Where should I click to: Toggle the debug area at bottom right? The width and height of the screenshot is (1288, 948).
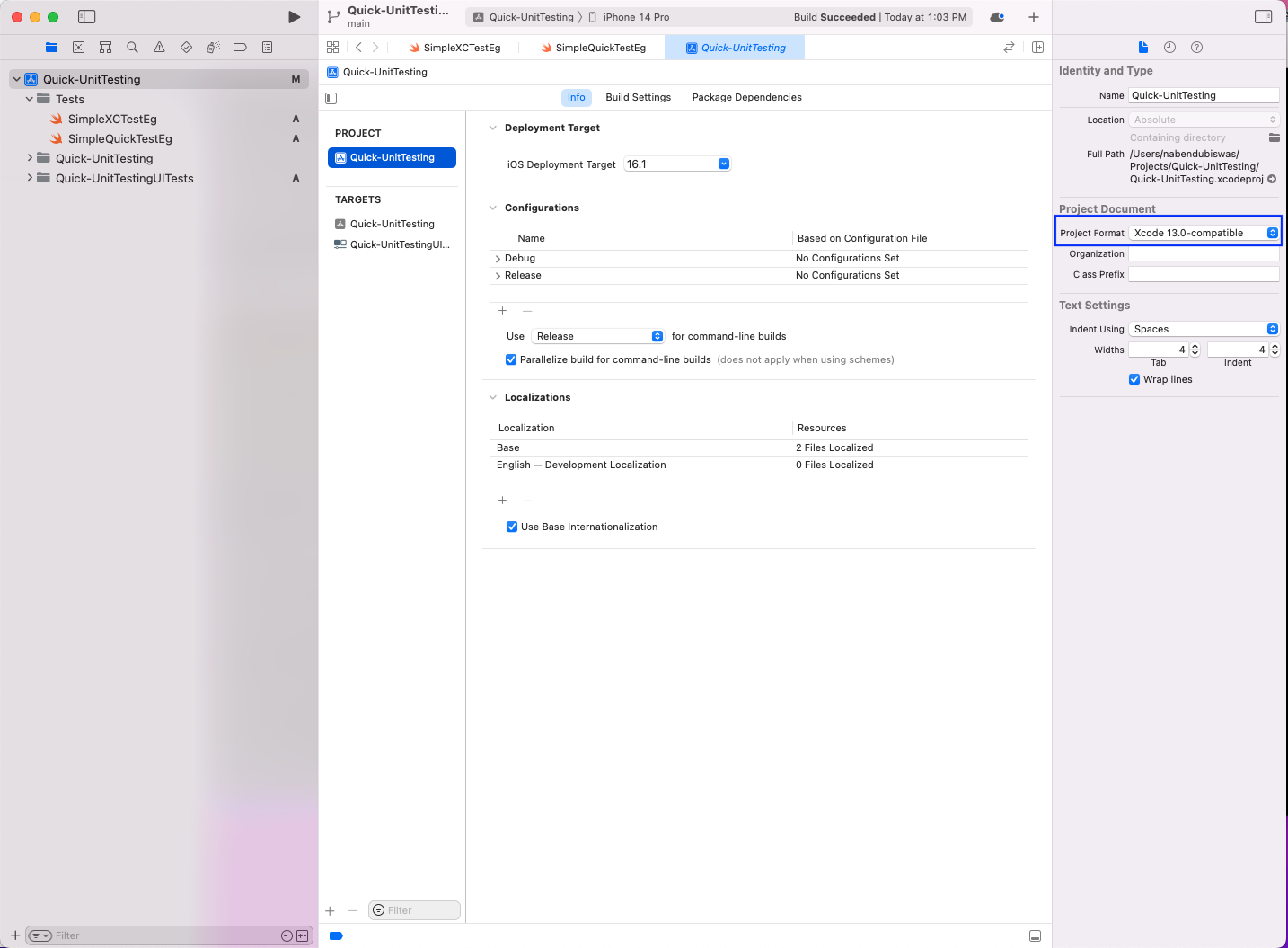(1035, 935)
